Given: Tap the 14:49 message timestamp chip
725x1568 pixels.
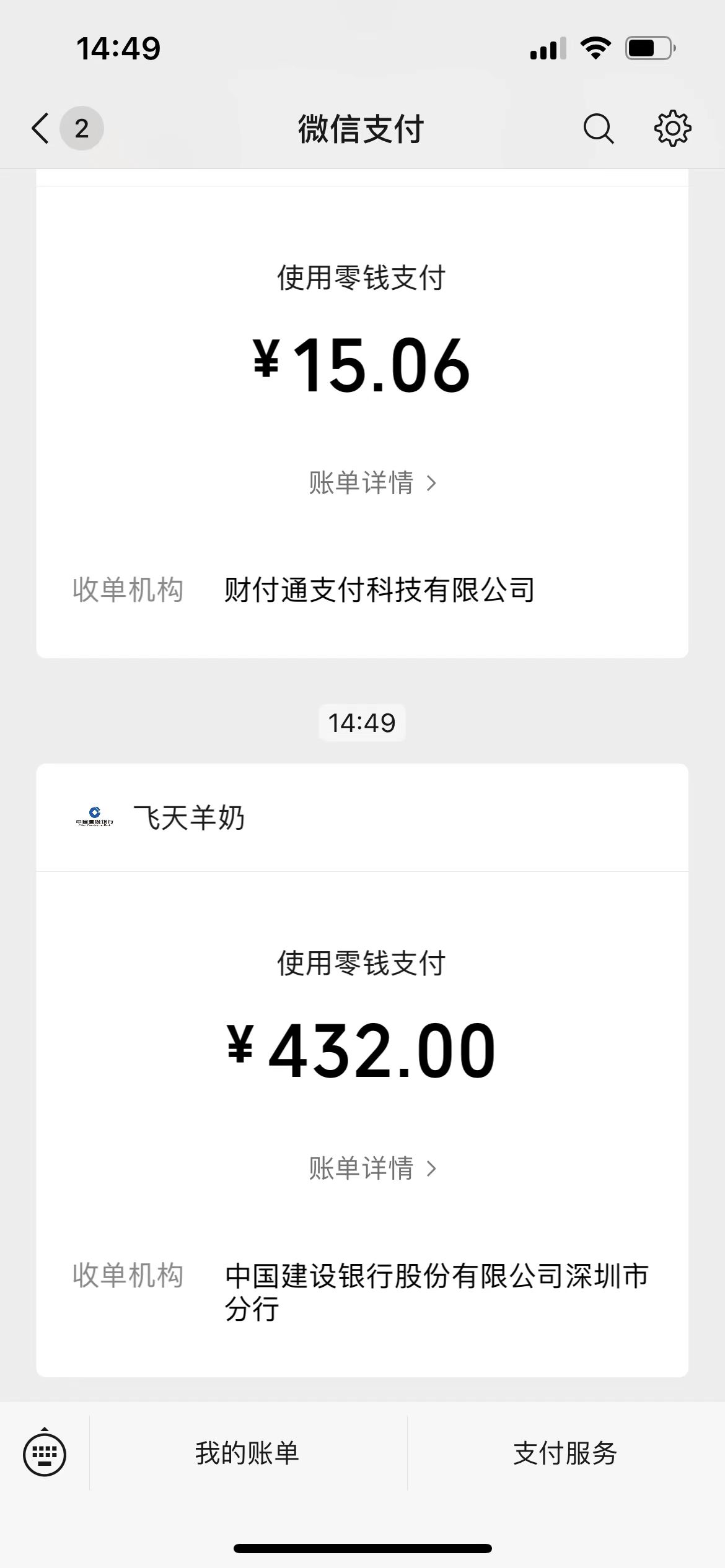Looking at the screenshot, I should [362, 723].
